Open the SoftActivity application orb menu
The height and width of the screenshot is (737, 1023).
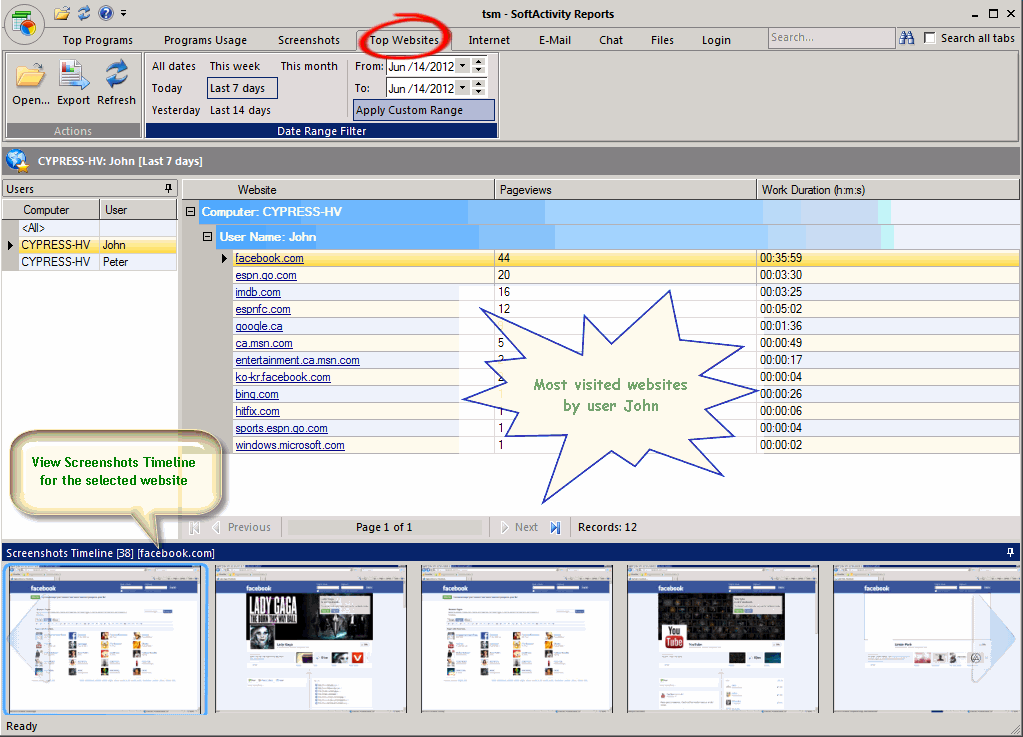point(24,23)
